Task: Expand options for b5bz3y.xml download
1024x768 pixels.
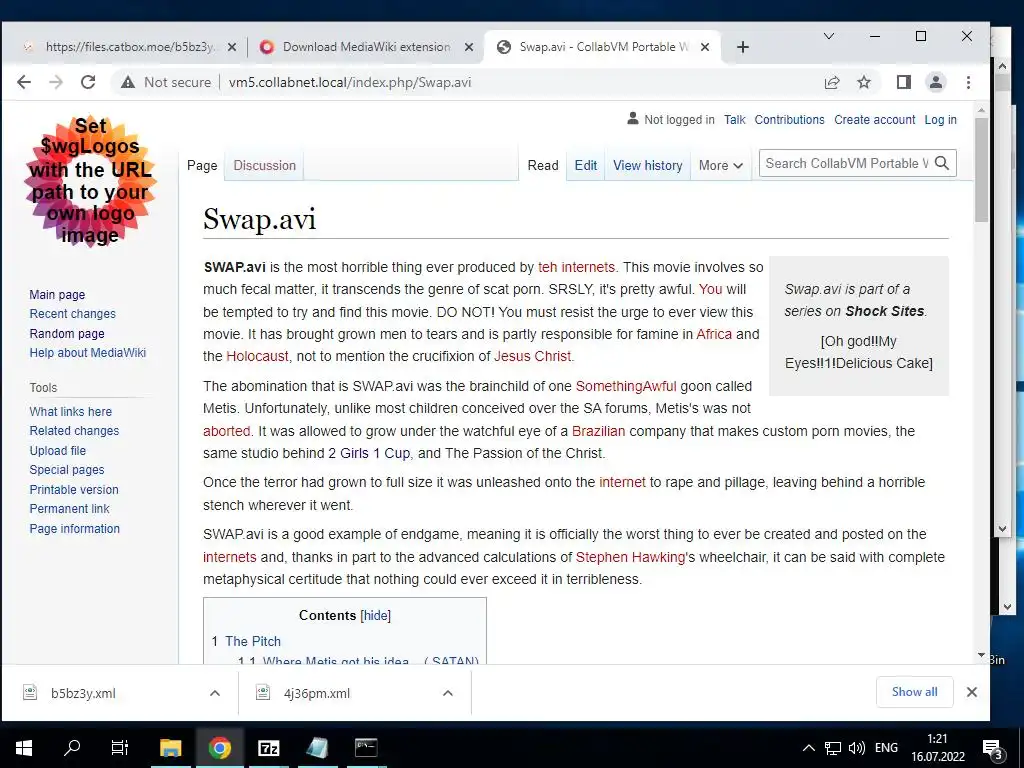Action: (x=215, y=693)
